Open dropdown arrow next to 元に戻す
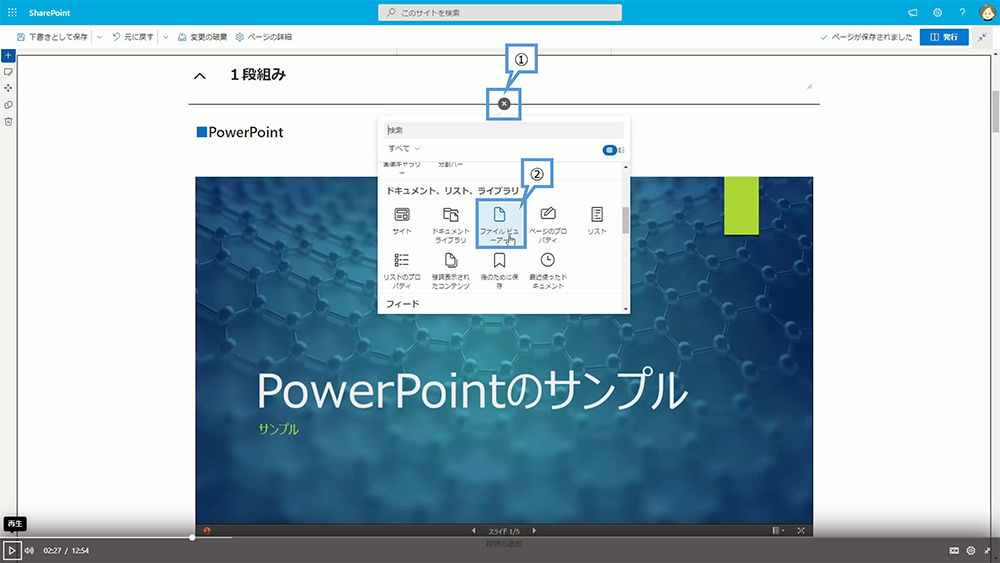This screenshot has width=1000, height=563. coord(165,37)
